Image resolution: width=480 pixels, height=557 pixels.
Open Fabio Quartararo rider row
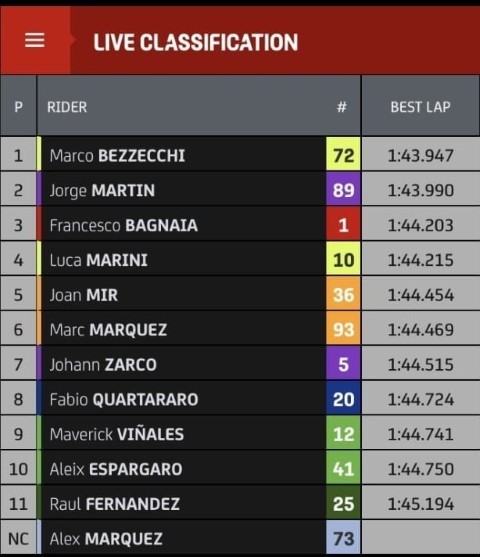[x=240, y=398]
